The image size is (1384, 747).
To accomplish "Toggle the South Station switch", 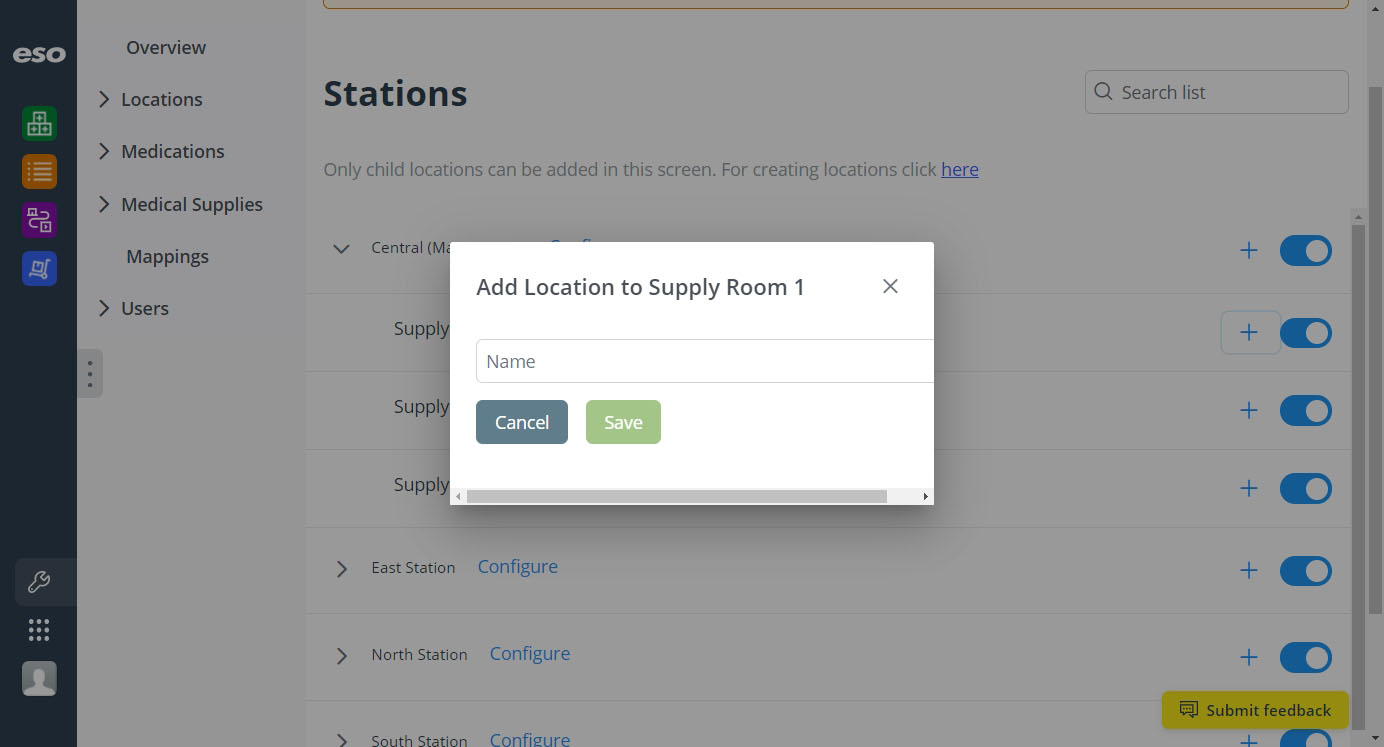I will coord(1306,738).
